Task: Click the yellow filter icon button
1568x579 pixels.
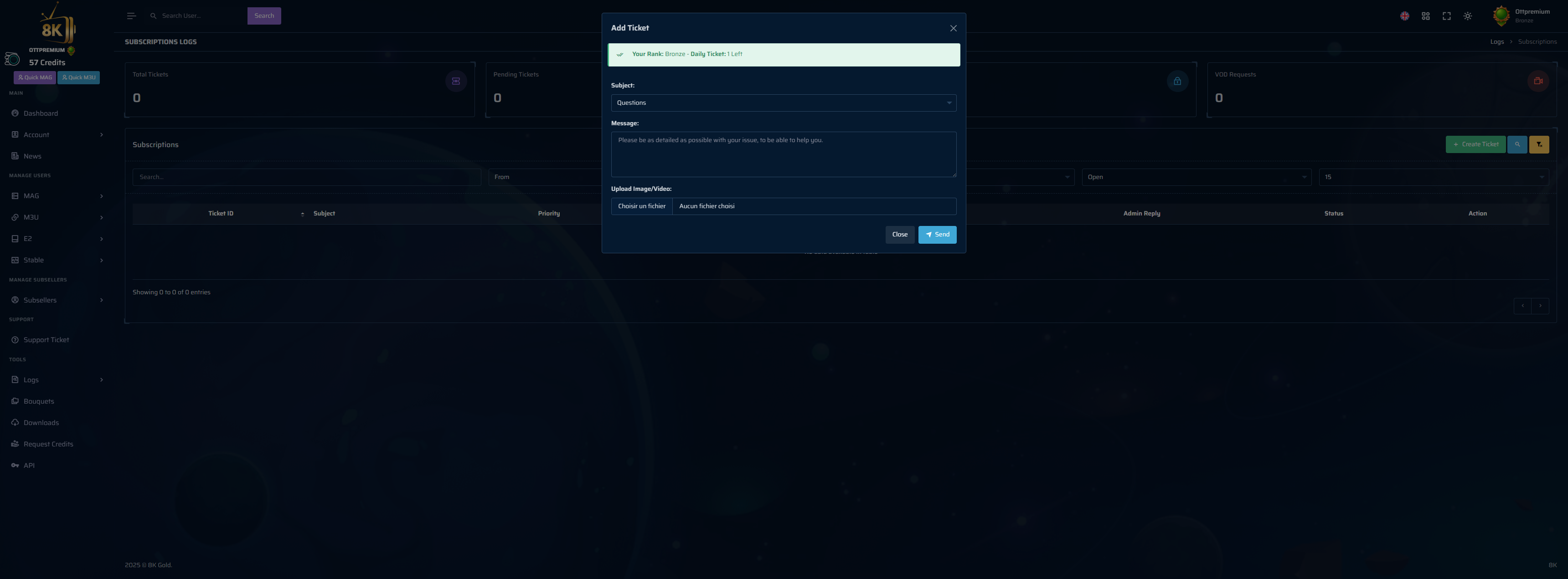Action: click(x=1539, y=145)
